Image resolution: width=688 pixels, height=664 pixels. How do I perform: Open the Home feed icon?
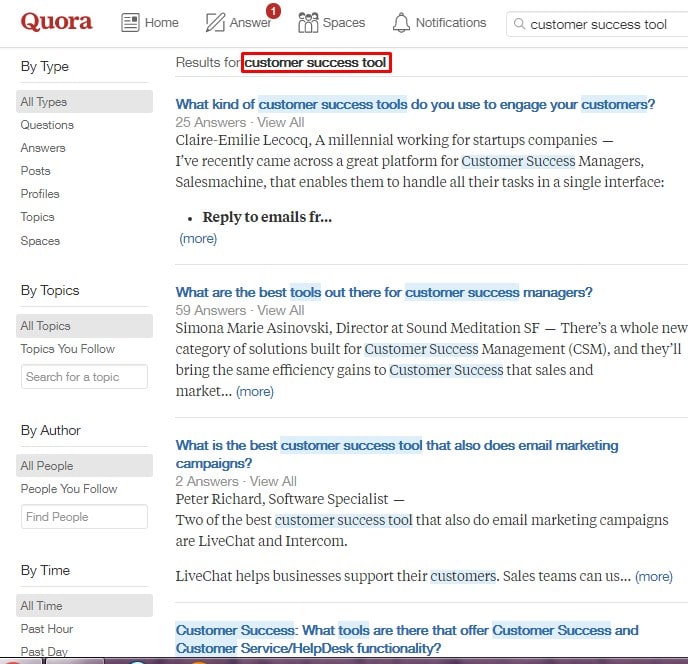130,22
